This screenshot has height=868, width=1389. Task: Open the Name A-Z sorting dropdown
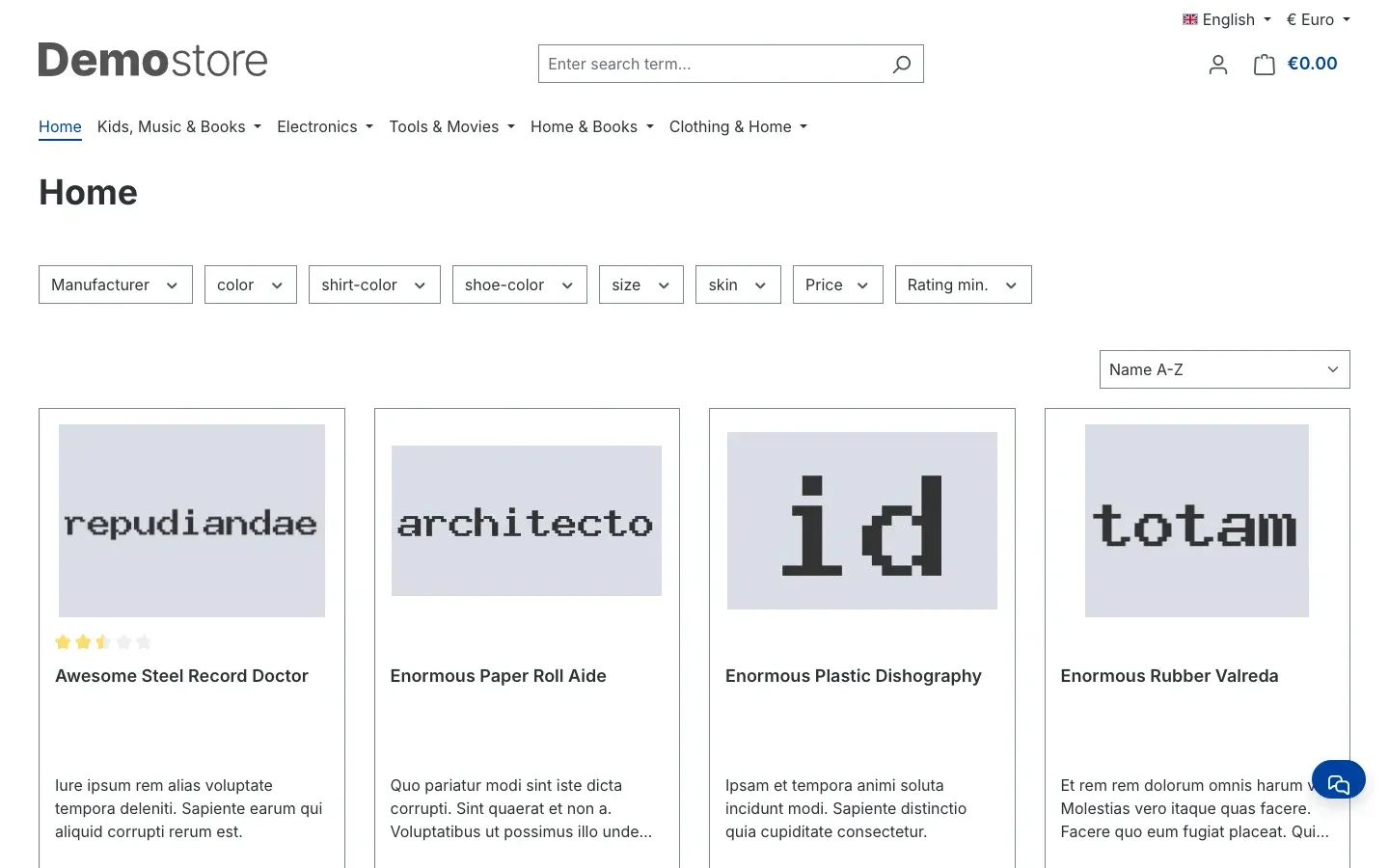pyautogui.click(x=1225, y=369)
